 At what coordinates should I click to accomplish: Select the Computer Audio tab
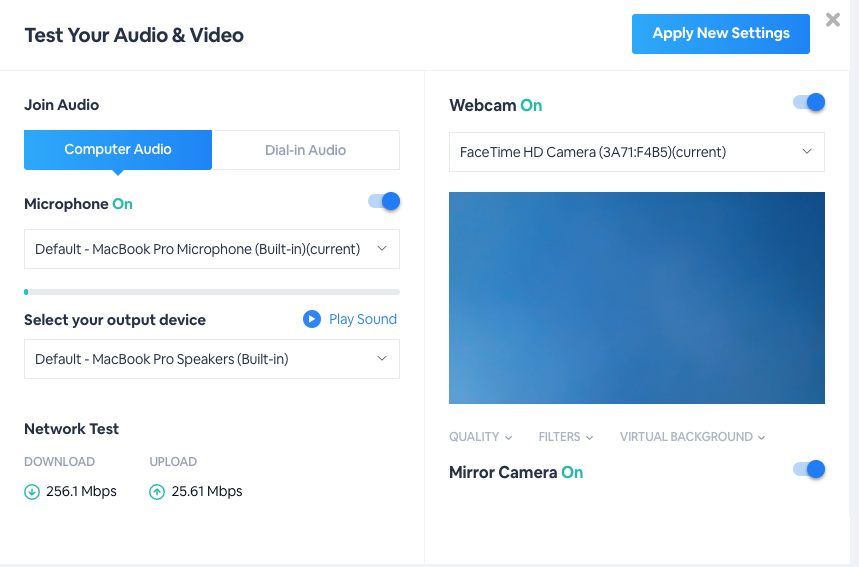[118, 150]
